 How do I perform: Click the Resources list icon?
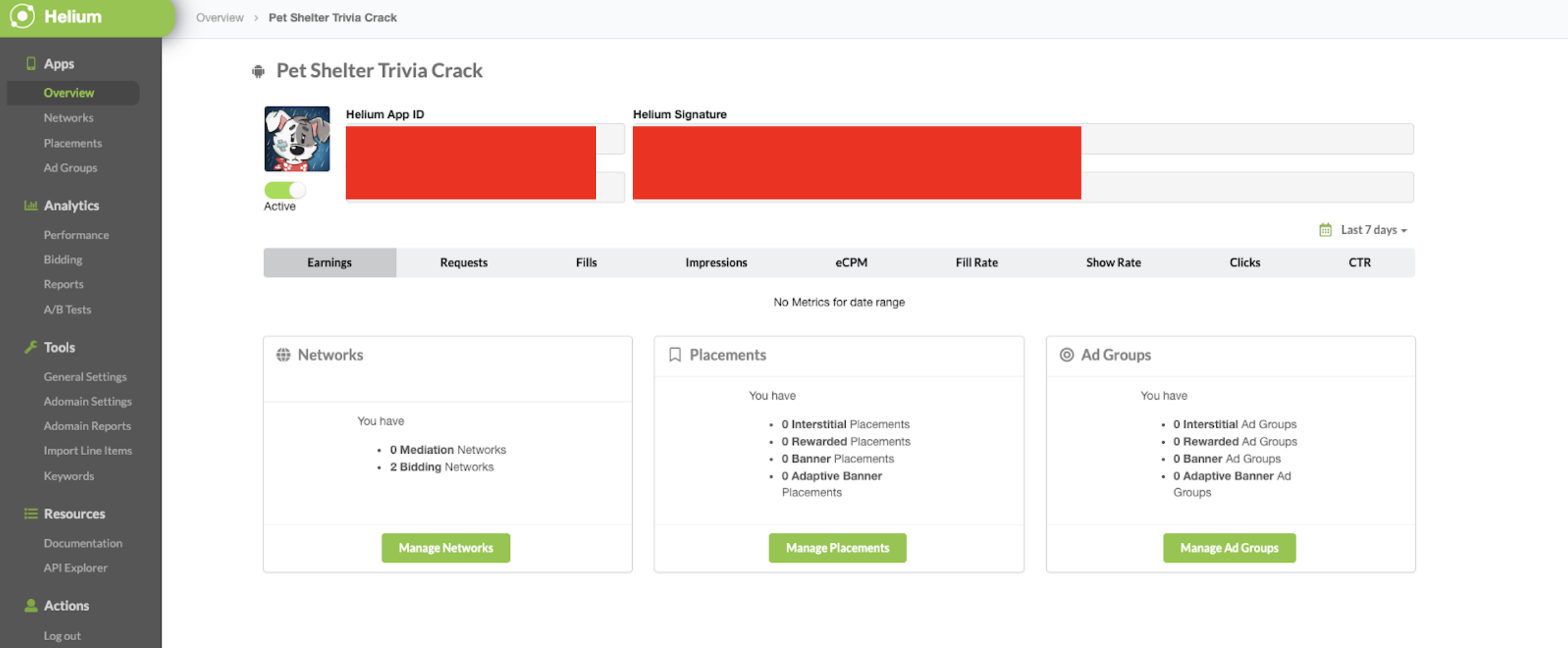31,514
